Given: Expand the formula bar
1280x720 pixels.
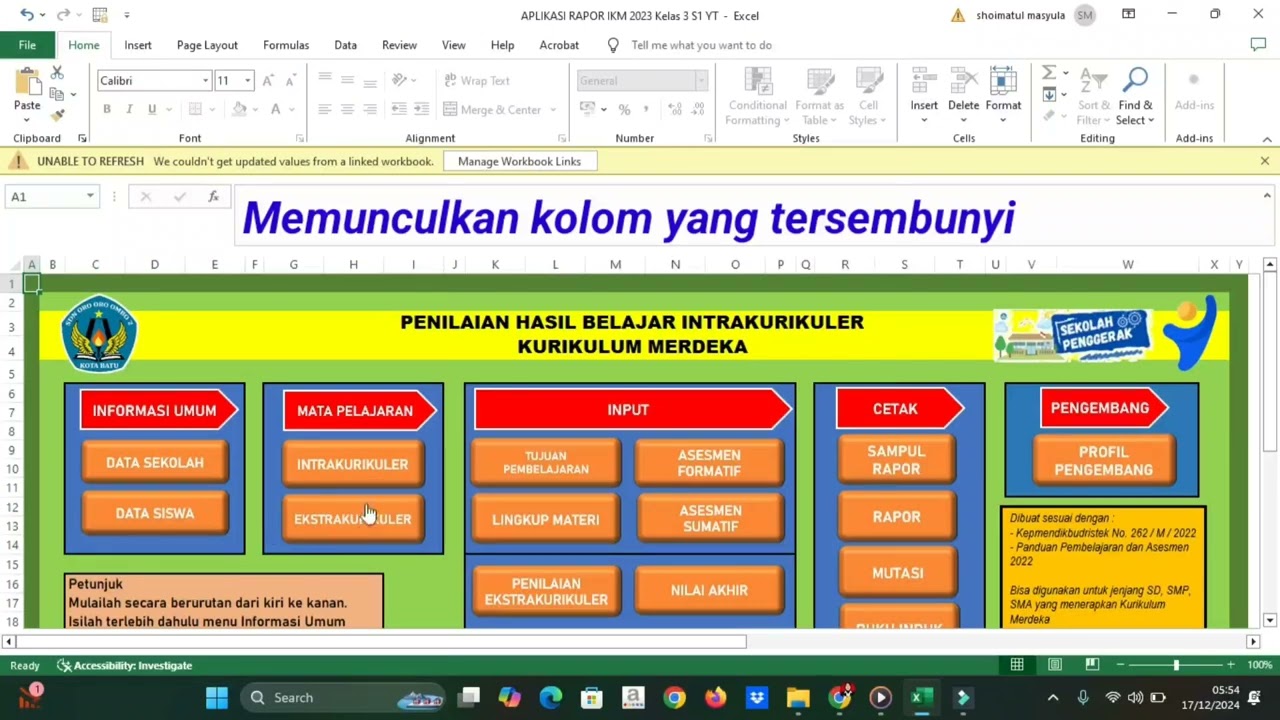Looking at the screenshot, I should coord(1267,196).
